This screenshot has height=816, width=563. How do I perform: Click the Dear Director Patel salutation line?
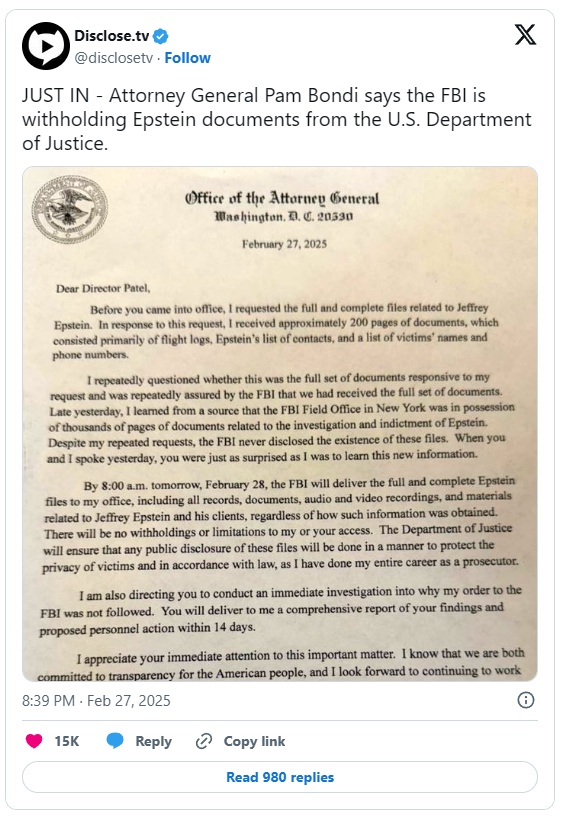click(103, 288)
